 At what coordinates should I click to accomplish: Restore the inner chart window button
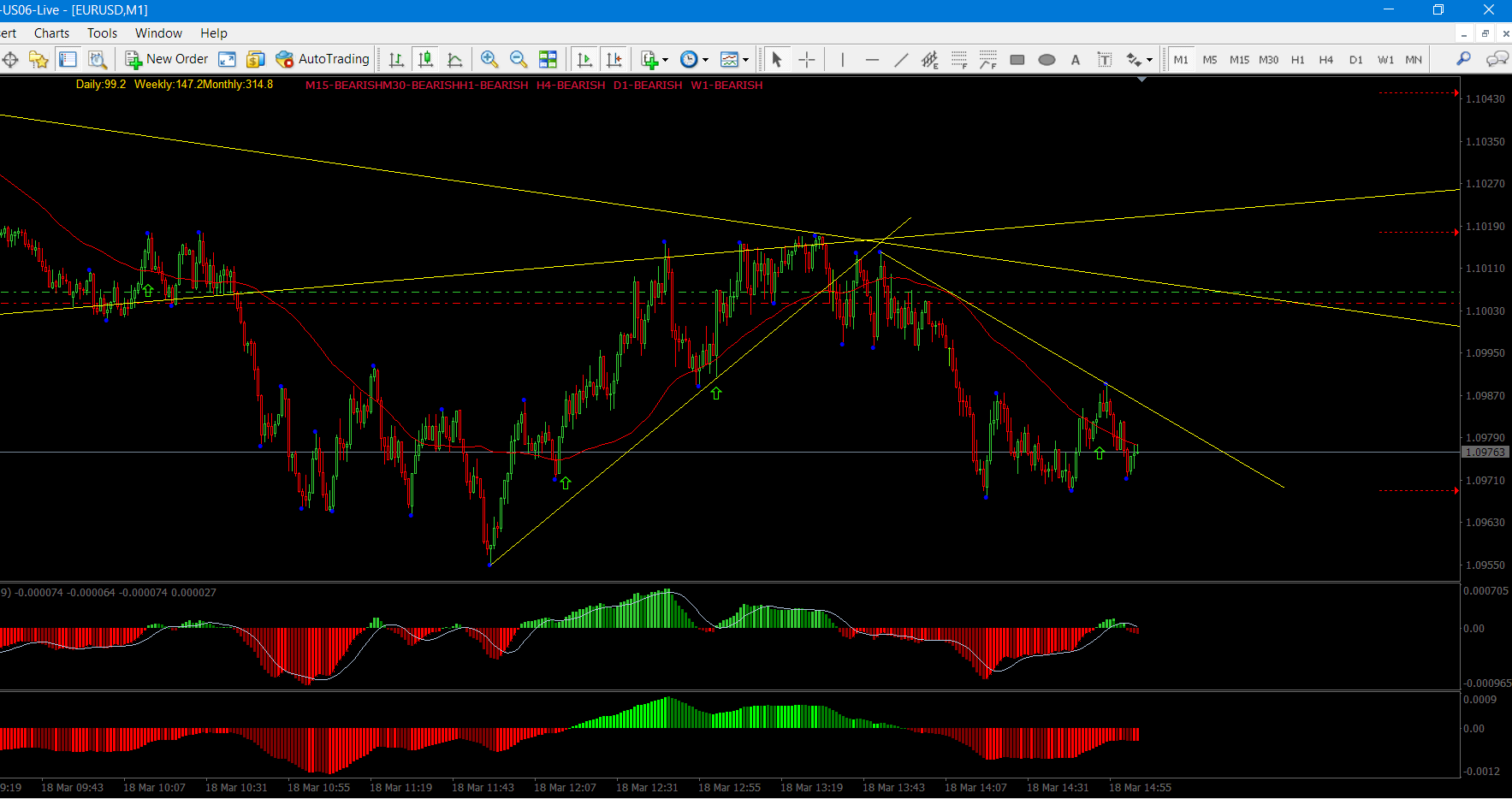1485,33
